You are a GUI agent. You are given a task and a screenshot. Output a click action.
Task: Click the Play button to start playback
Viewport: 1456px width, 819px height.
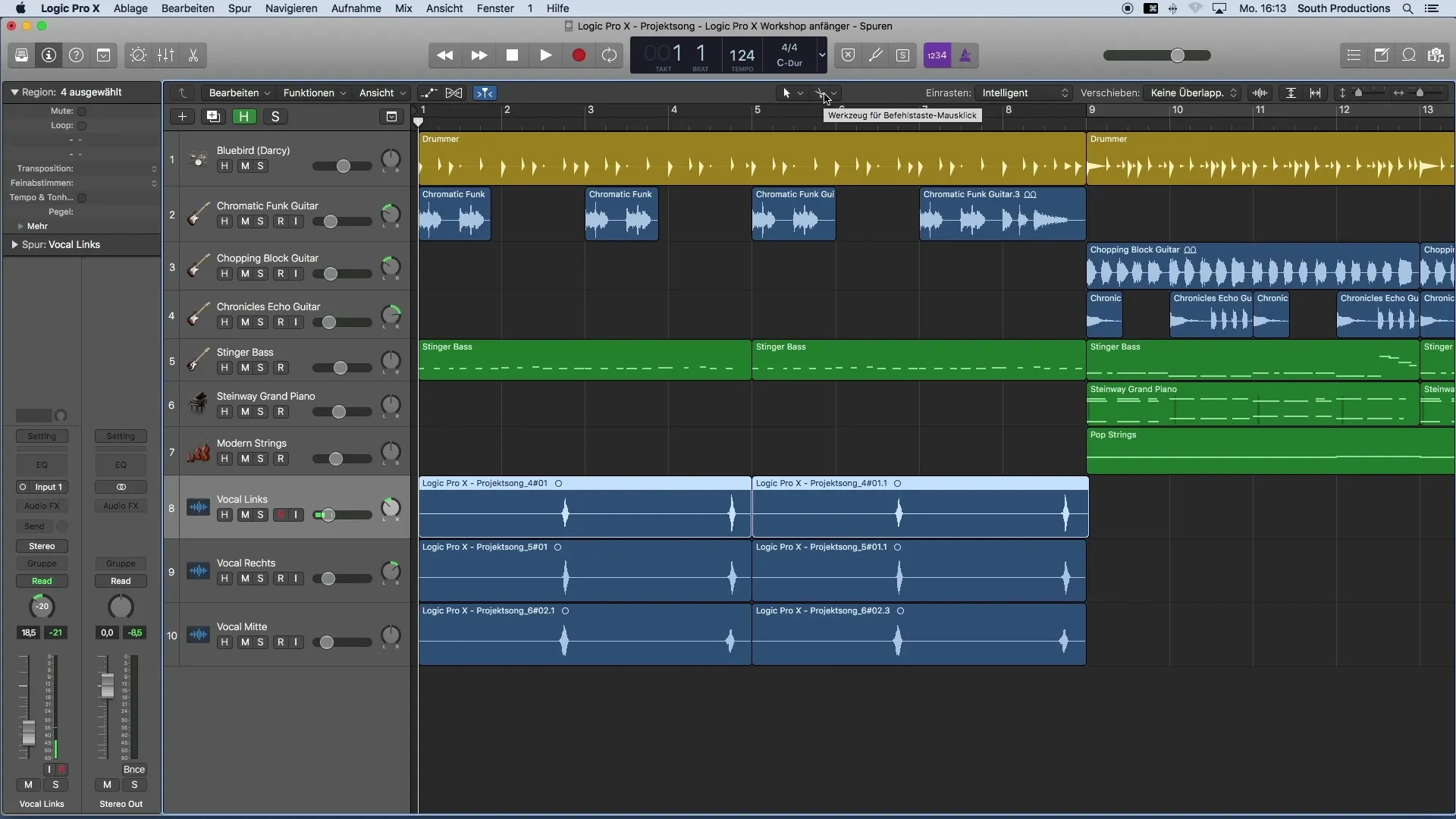click(545, 55)
